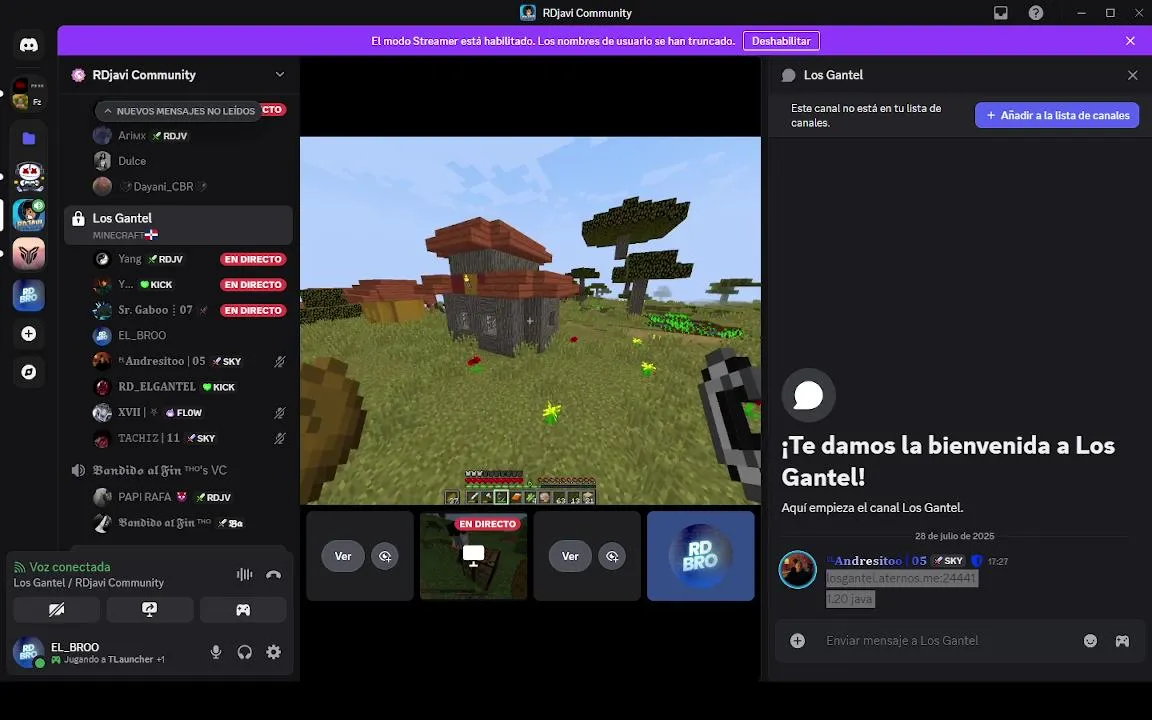Viewport: 1152px width, 720px height.
Task: Click Voz conectada connection status
Action: (70, 567)
